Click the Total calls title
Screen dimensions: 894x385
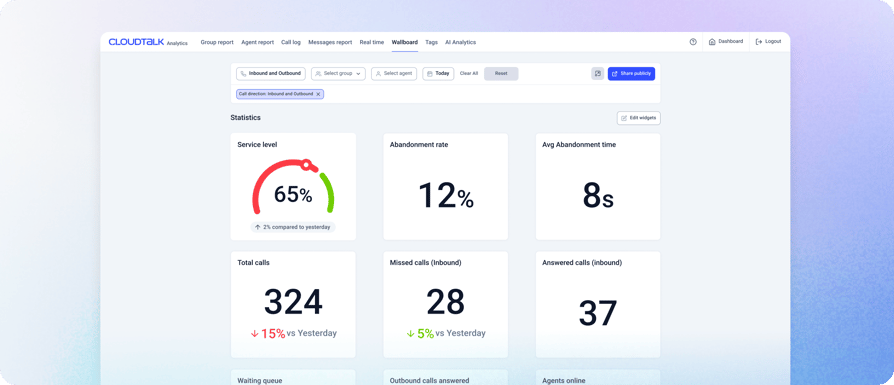(x=254, y=263)
